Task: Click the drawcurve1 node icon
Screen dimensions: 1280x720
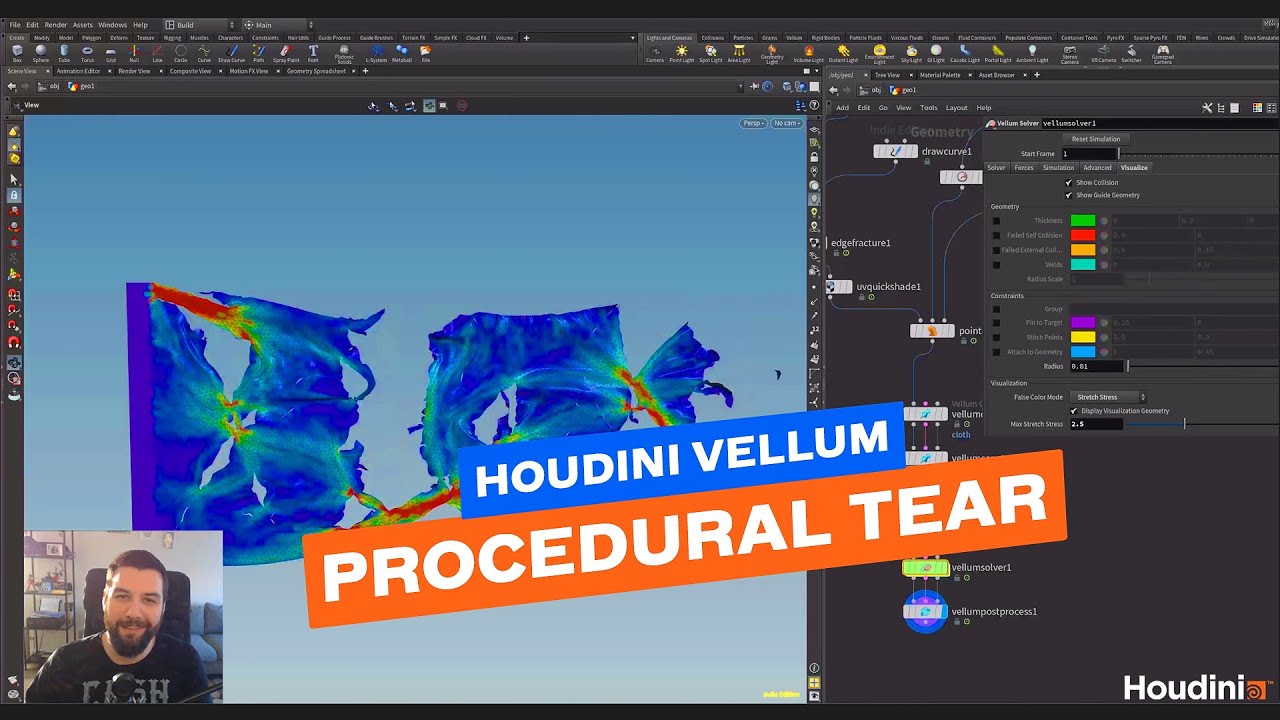Action: click(x=895, y=152)
